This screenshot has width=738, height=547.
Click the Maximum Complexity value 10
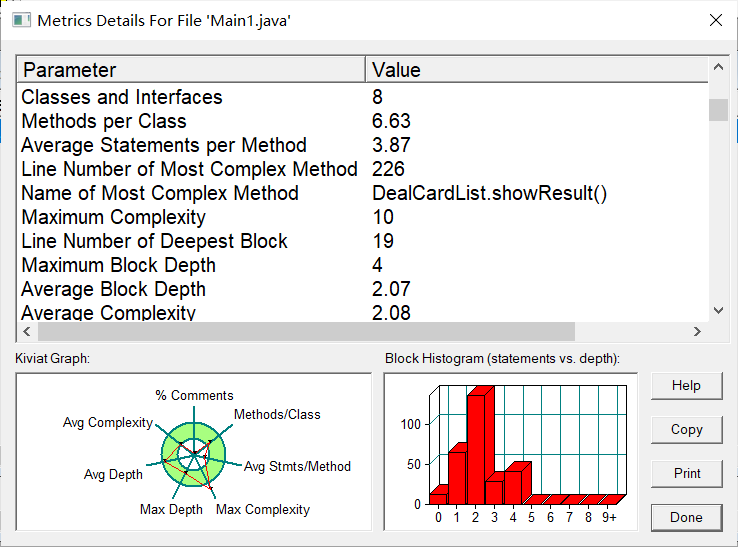[x=383, y=217]
